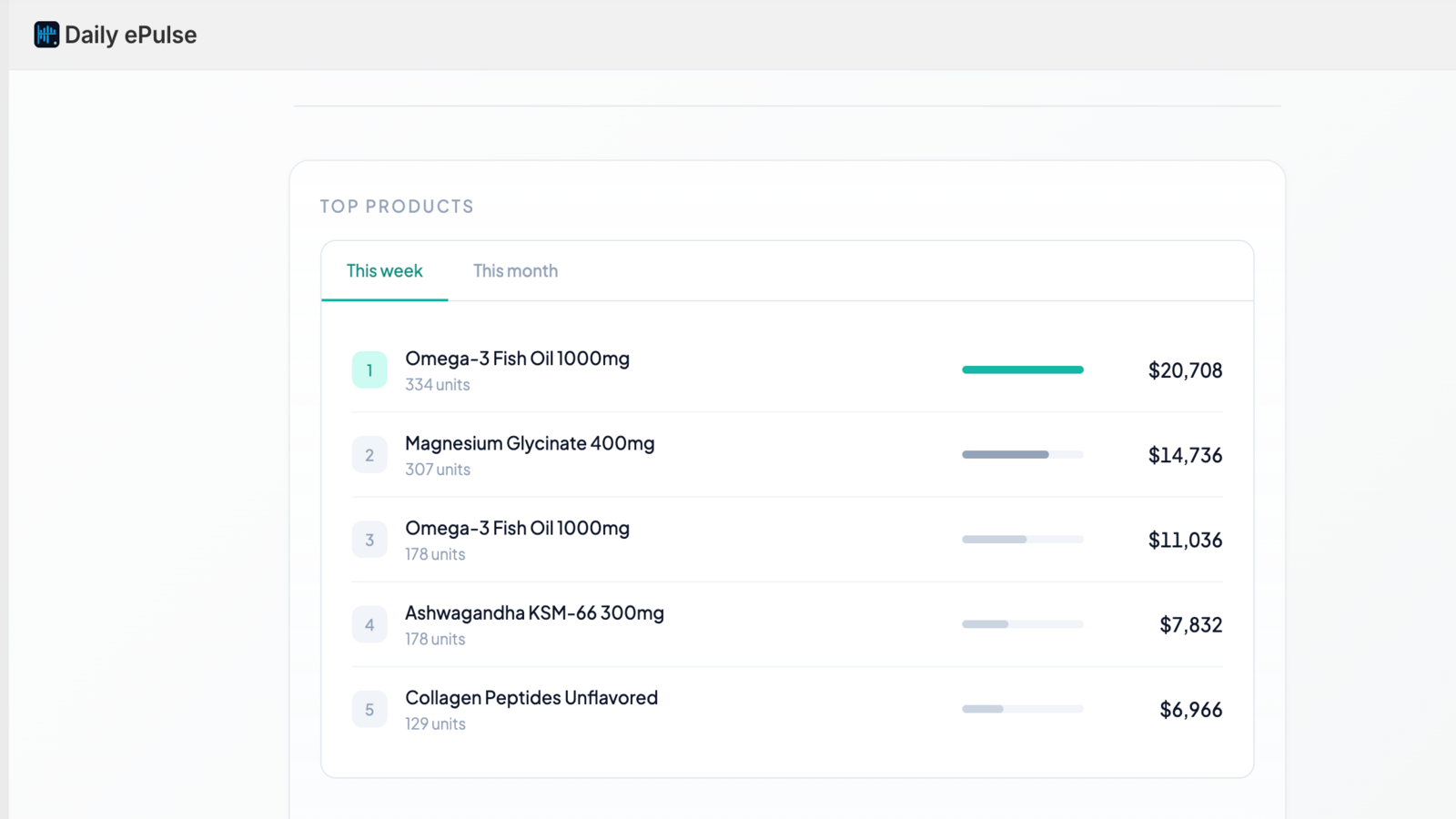
Task: Click the $7,832 revenue value
Action: click(1190, 624)
